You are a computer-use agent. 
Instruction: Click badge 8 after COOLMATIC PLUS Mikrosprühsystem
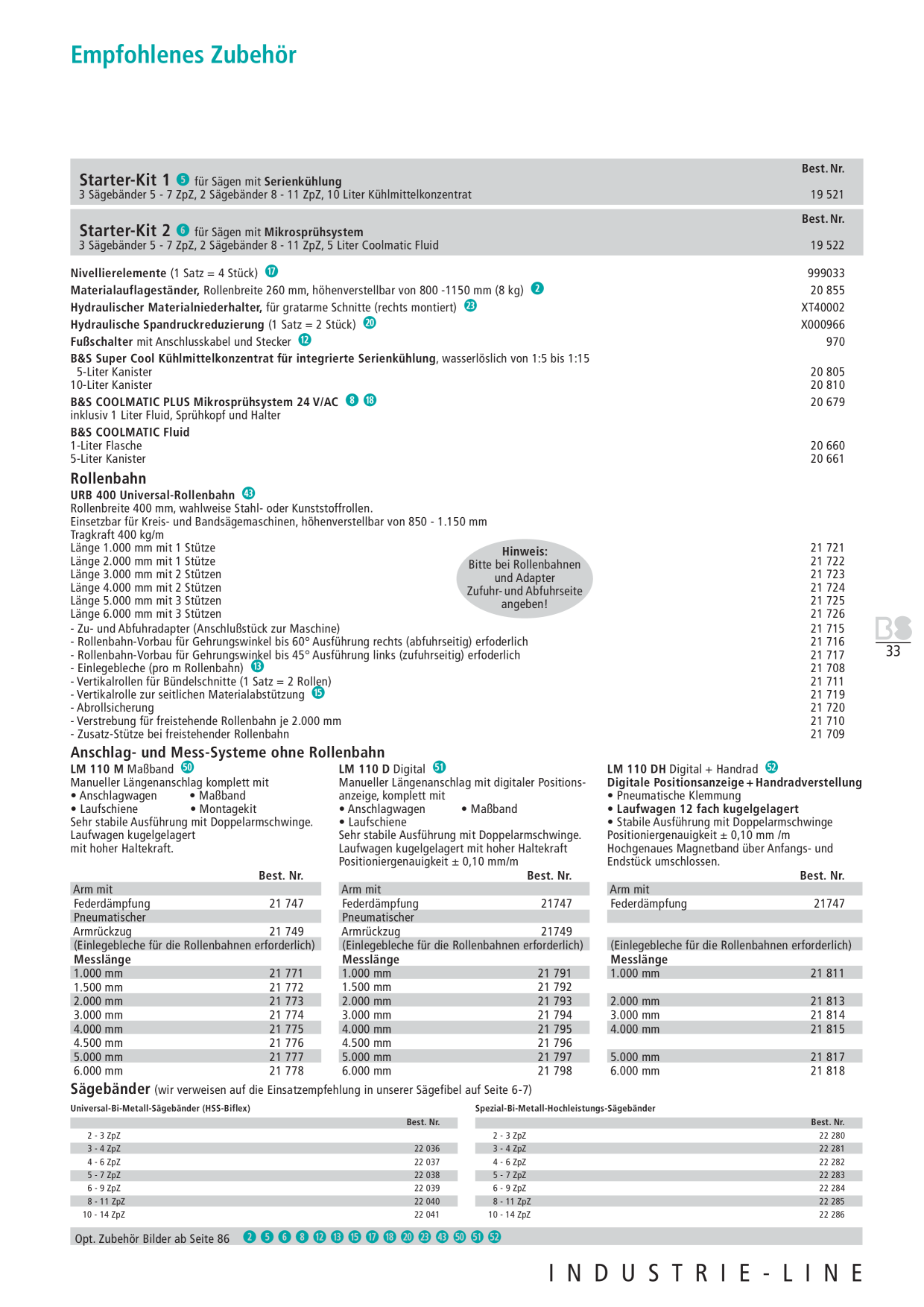pyautogui.click(x=352, y=400)
